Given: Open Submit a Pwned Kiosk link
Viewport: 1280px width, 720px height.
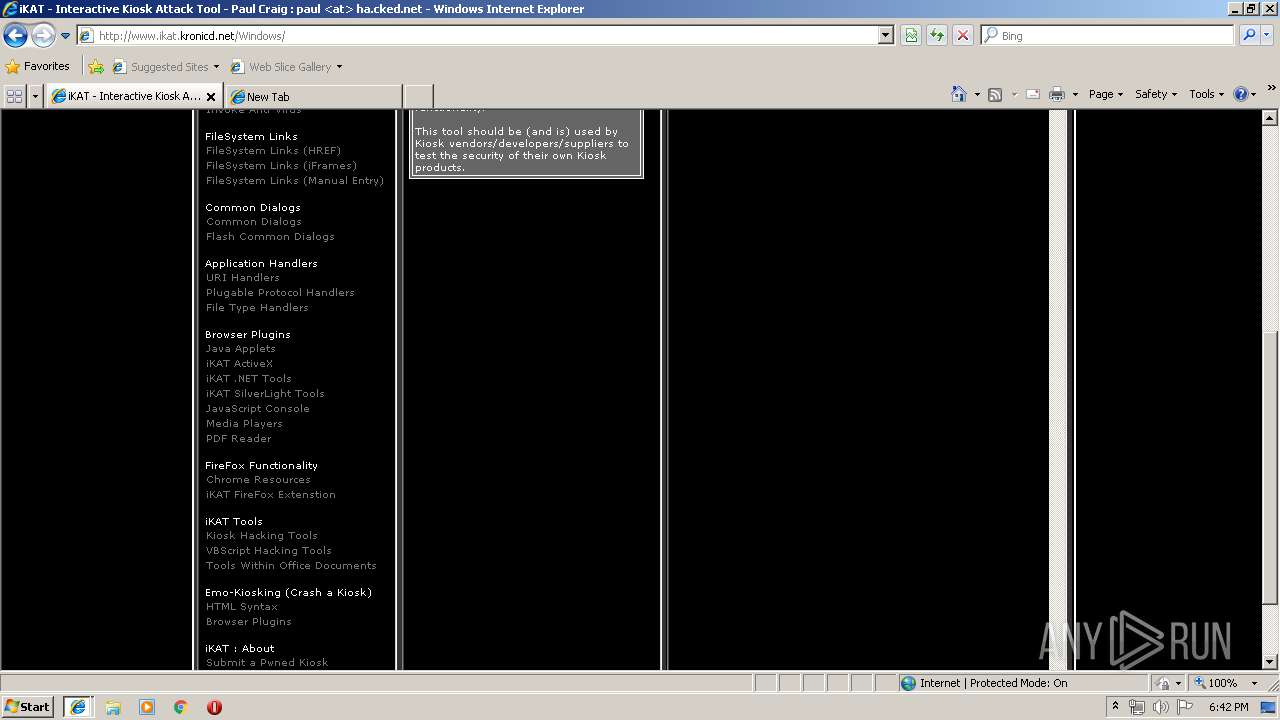Looking at the screenshot, I should pyautogui.click(x=267, y=663).
